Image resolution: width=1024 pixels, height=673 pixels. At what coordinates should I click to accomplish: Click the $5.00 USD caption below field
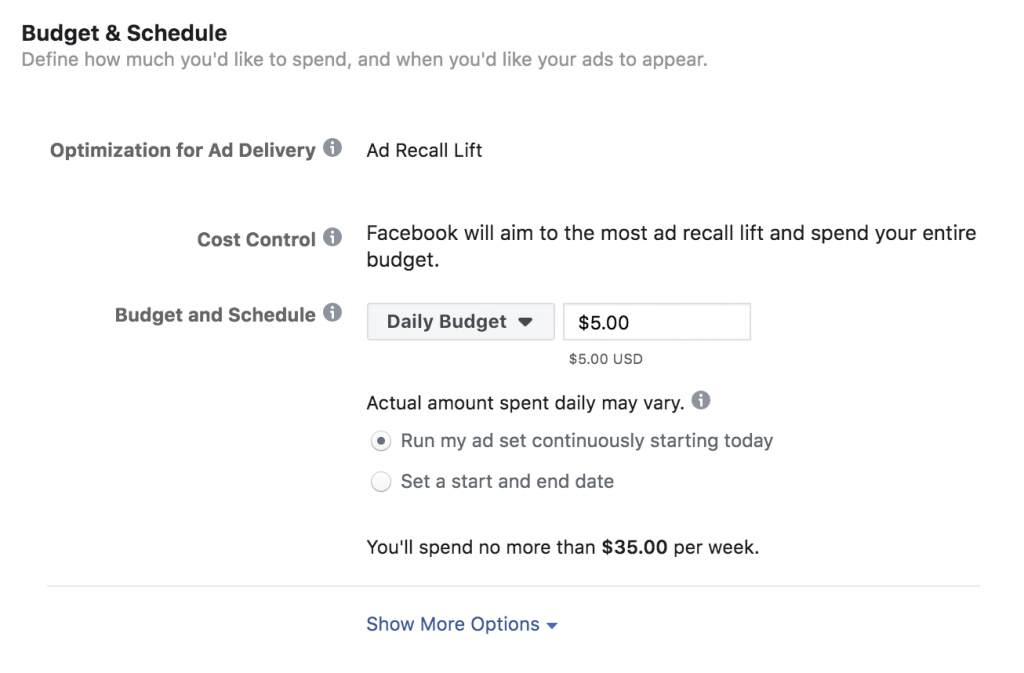click(x=605, y=359)
